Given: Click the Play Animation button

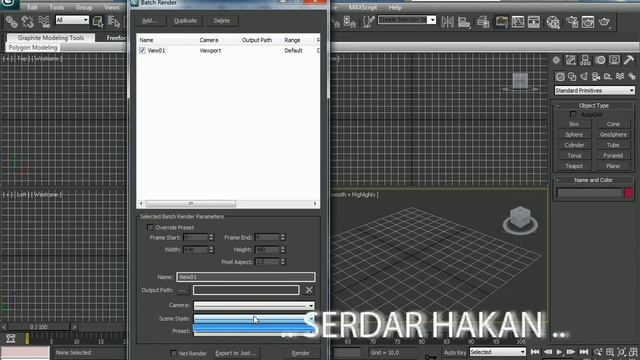Looking at the screenshot, I should pos(559,352).
